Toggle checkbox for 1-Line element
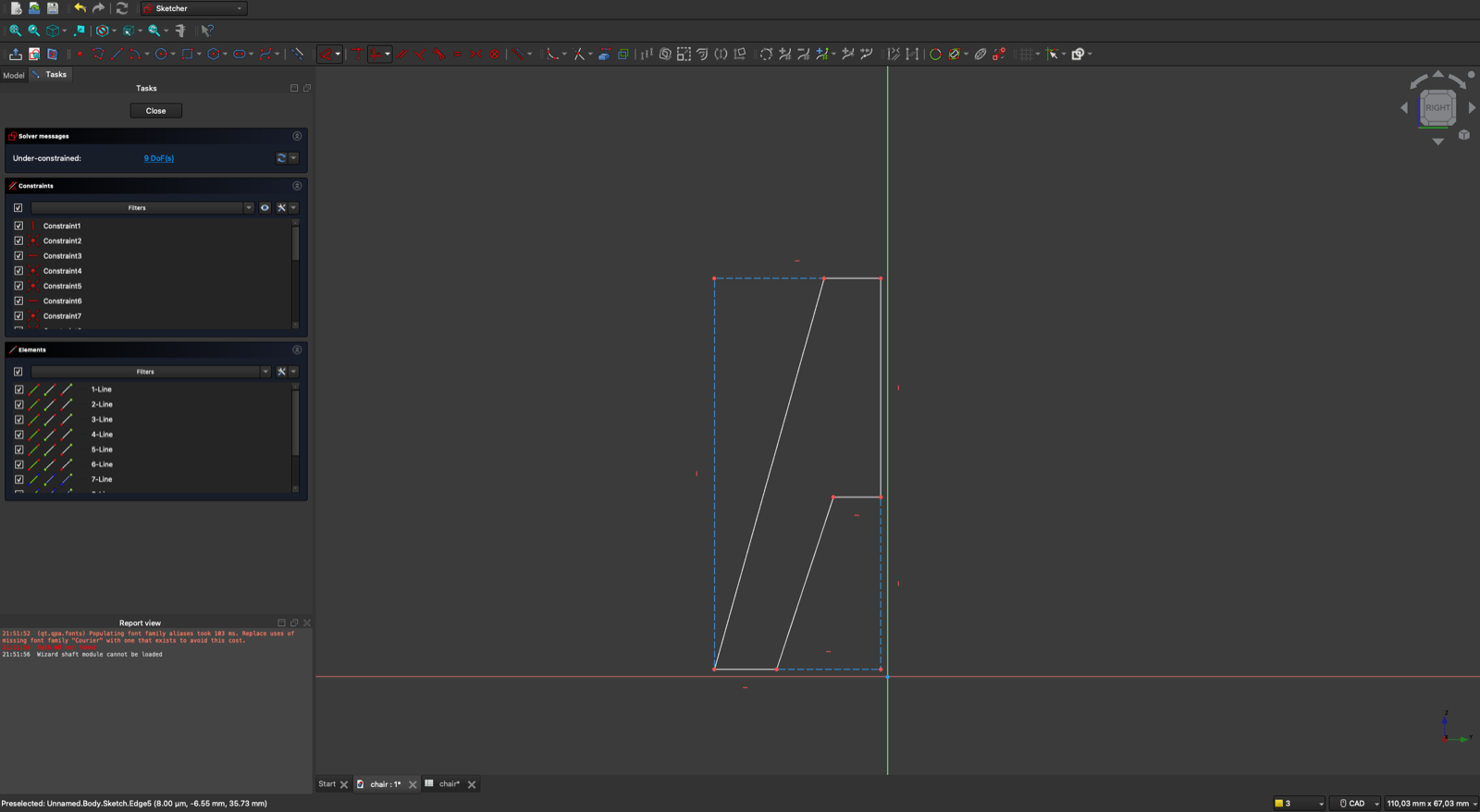Viewport: 1480px width, 812px height. tap(18, 389)
